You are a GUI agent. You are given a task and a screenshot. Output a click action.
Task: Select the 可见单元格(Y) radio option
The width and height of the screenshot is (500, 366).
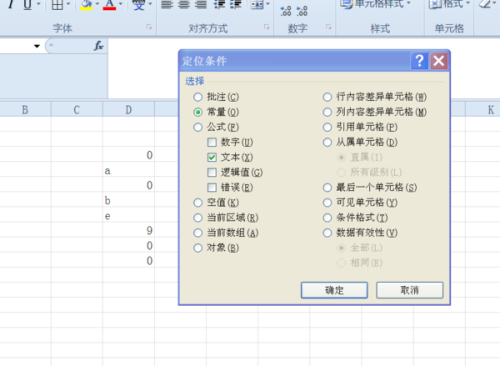(360, 202)
